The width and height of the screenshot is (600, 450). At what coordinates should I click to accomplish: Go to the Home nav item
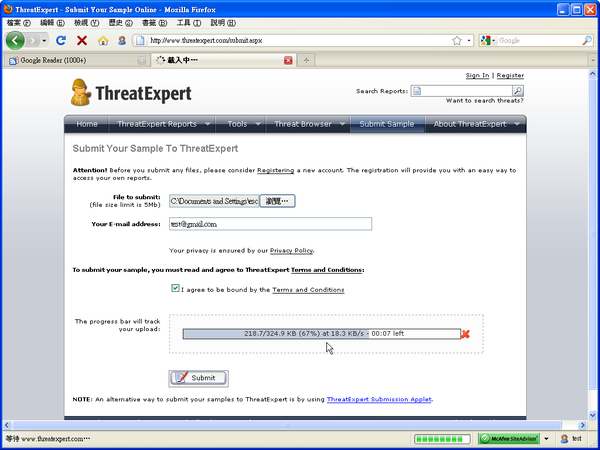pos(87,124)
